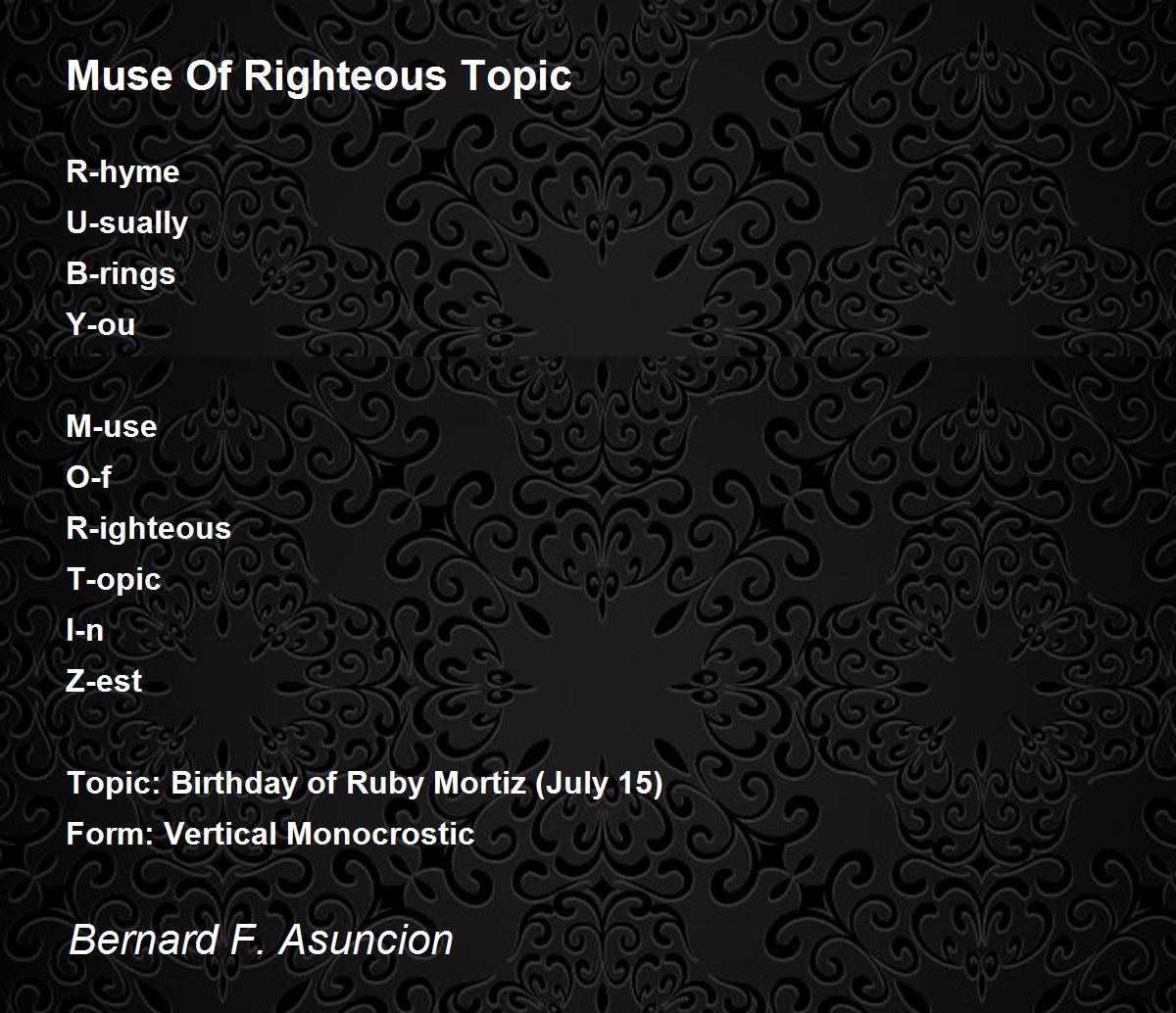The image size is (1176, 1013).
Task: Click the author name Bernard F. Asuncion
Action: pyautogui.click(x=262, y=941)
